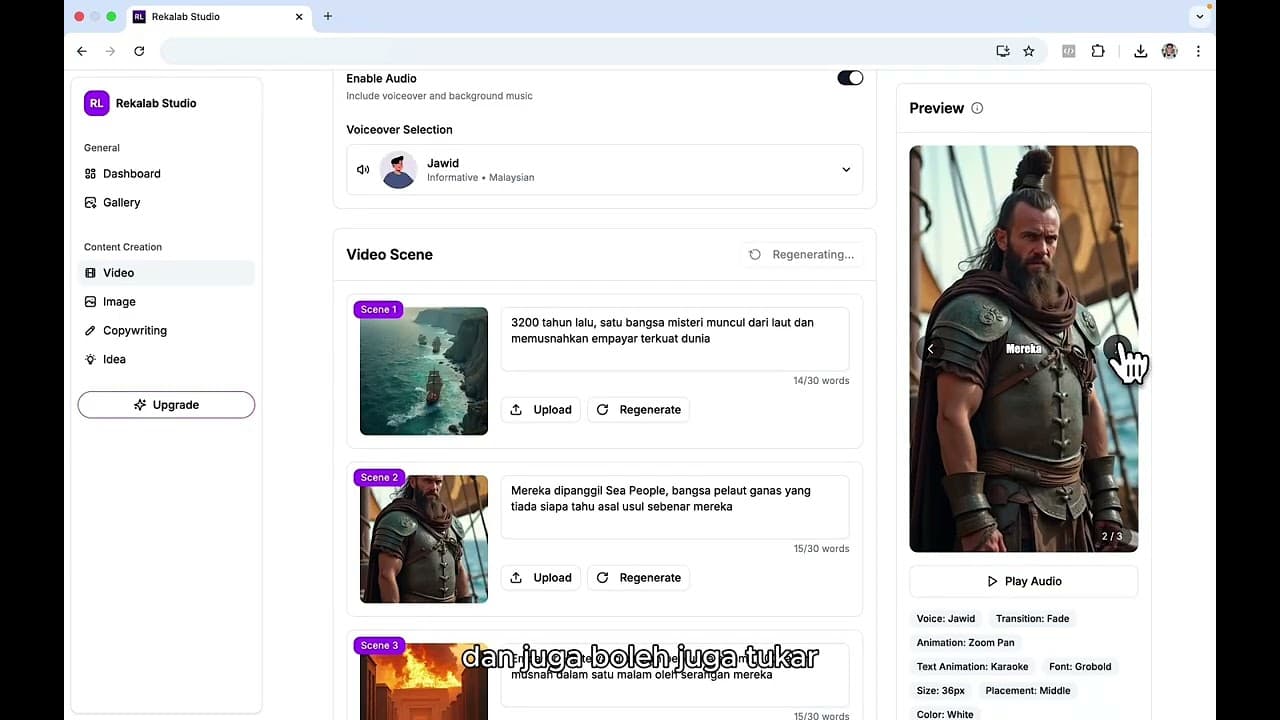The width and height of the screenshot is (1280, 720).
Task: Reload the page with the refresh icon
Action: (x=139, y=51)
